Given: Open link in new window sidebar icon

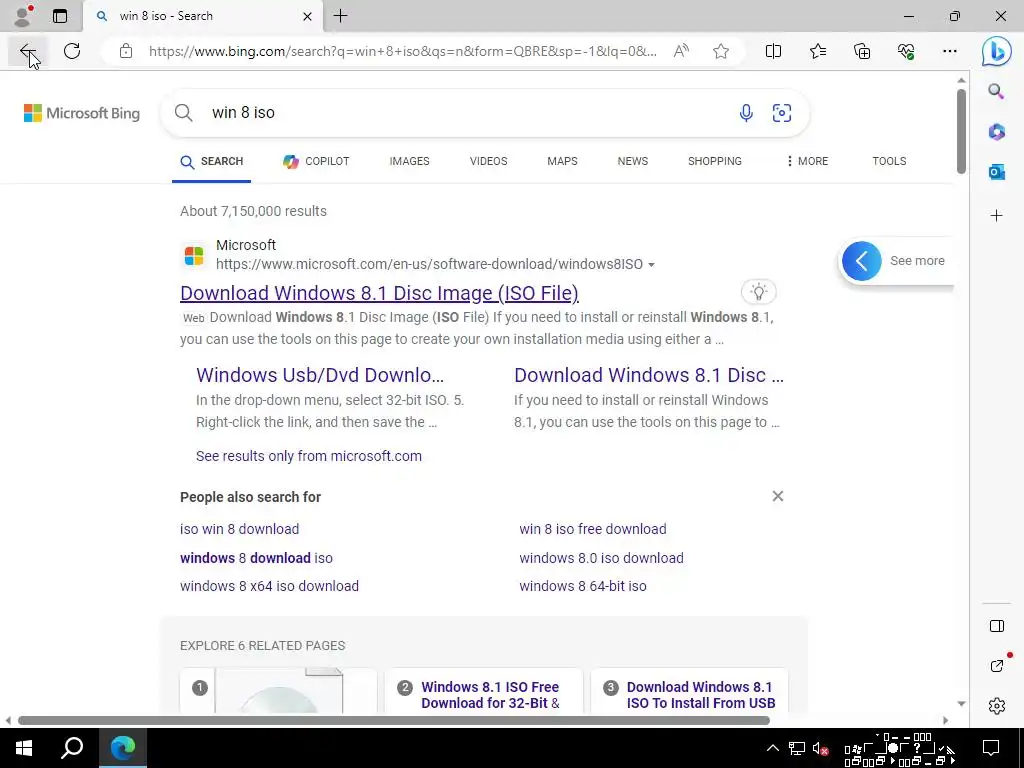Looking at the screenshot, I should tap(997, 666).
